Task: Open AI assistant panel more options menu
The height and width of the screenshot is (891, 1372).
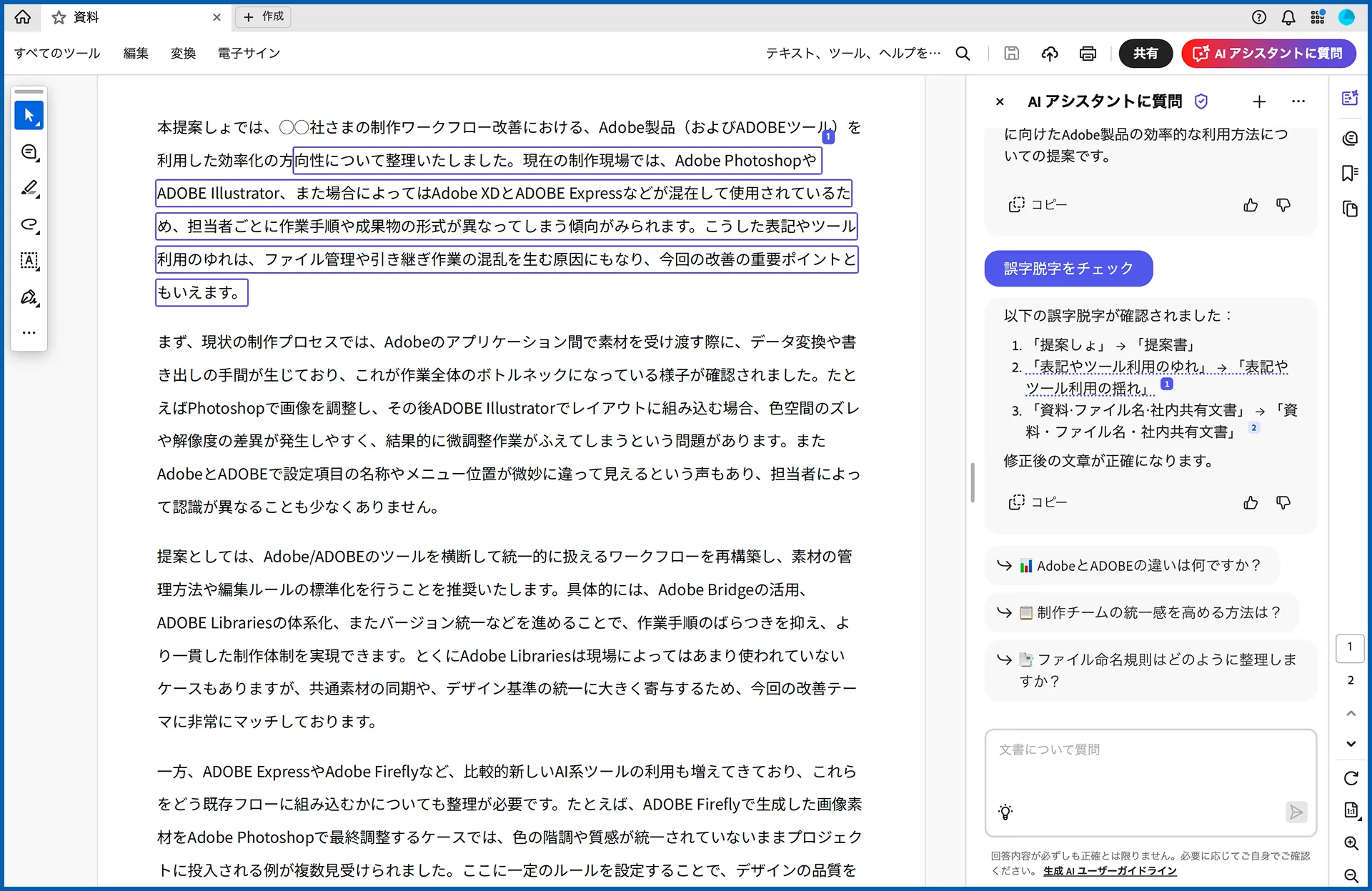Action: pyautogui.click(x=1298, y=101)
